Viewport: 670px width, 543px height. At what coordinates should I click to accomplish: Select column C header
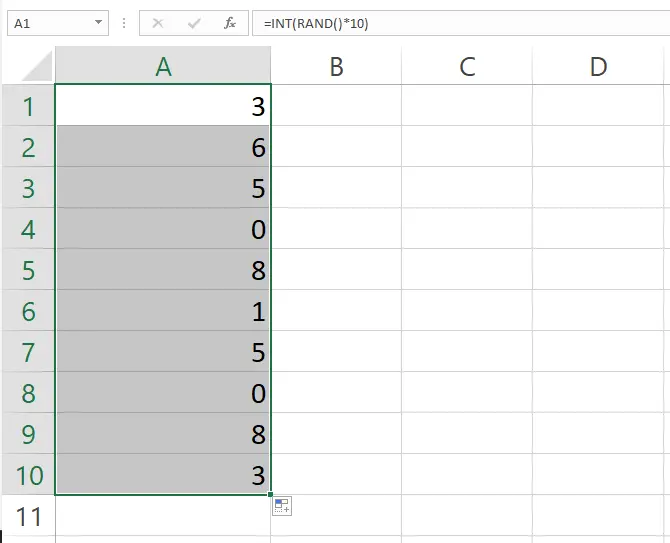click(467, 66)
